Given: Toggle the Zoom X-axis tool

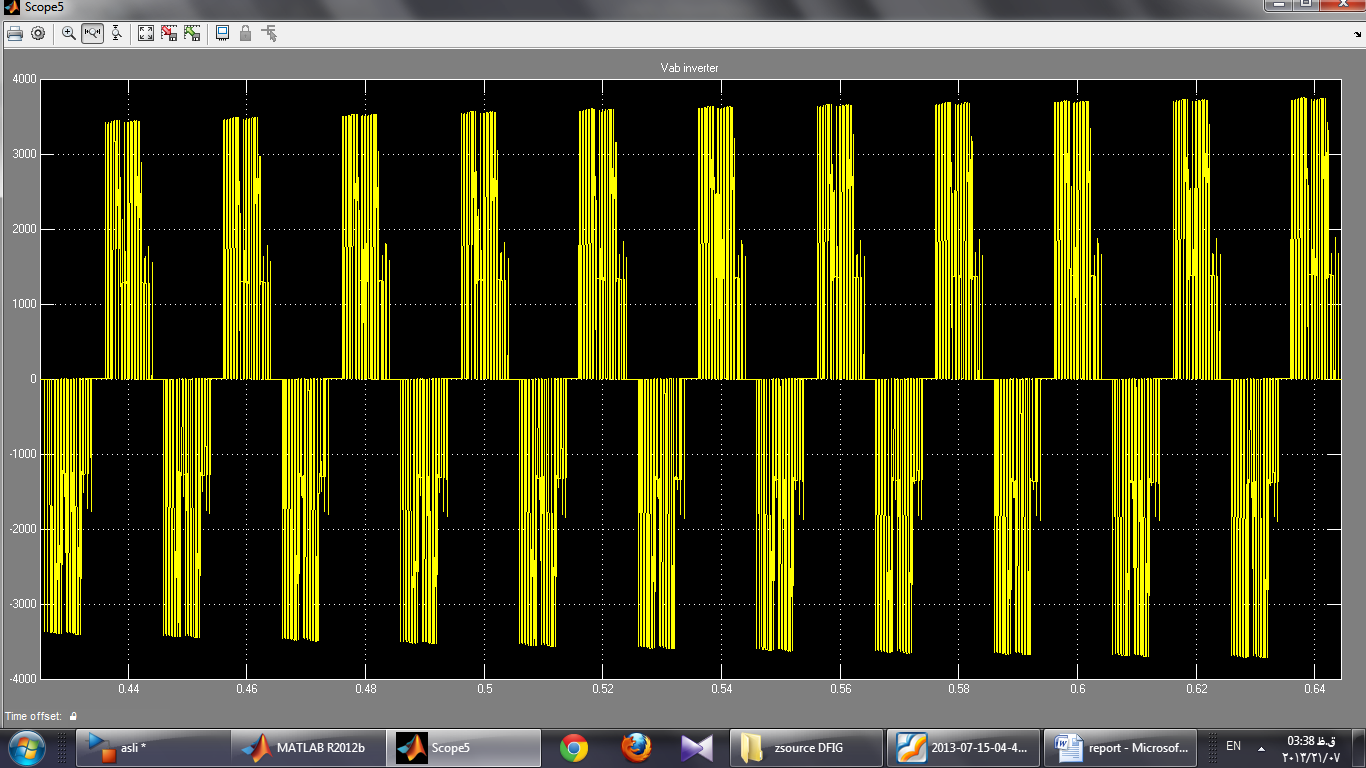Looking at the screenshot, I should click(93, 33).
